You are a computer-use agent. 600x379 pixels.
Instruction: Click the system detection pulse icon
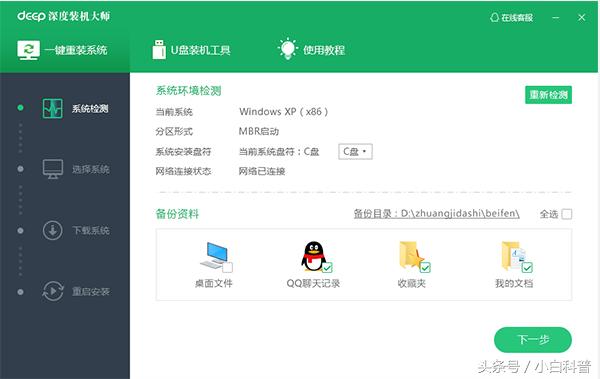pos(52,108)
